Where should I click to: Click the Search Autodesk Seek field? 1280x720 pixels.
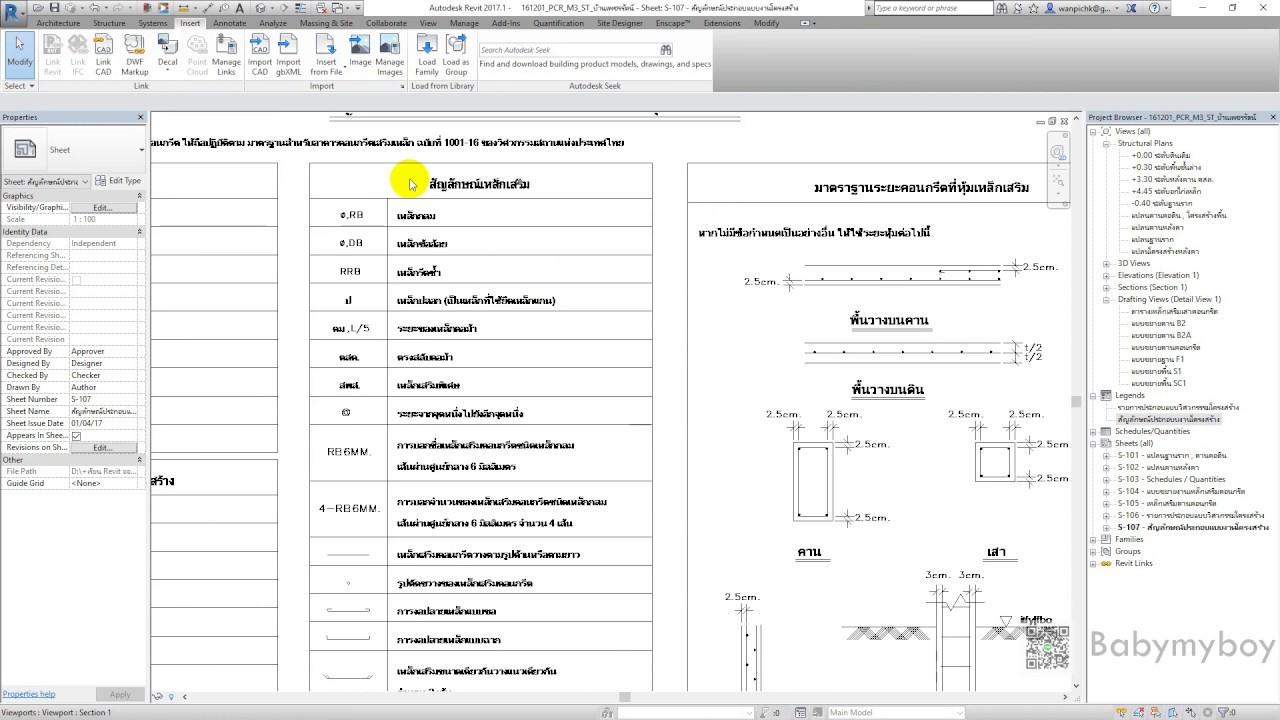(569, 49)
